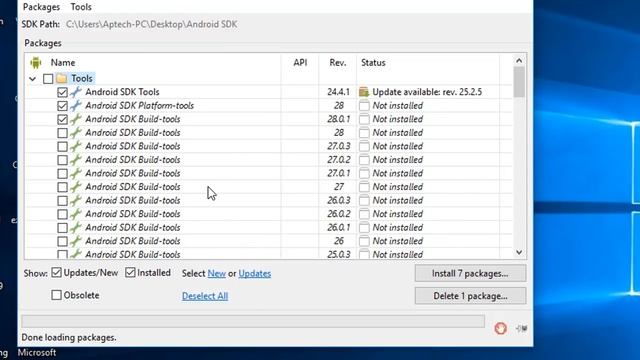Click the Updates selection link
Screen dimensions: 640x360
[x=255, y=273]
